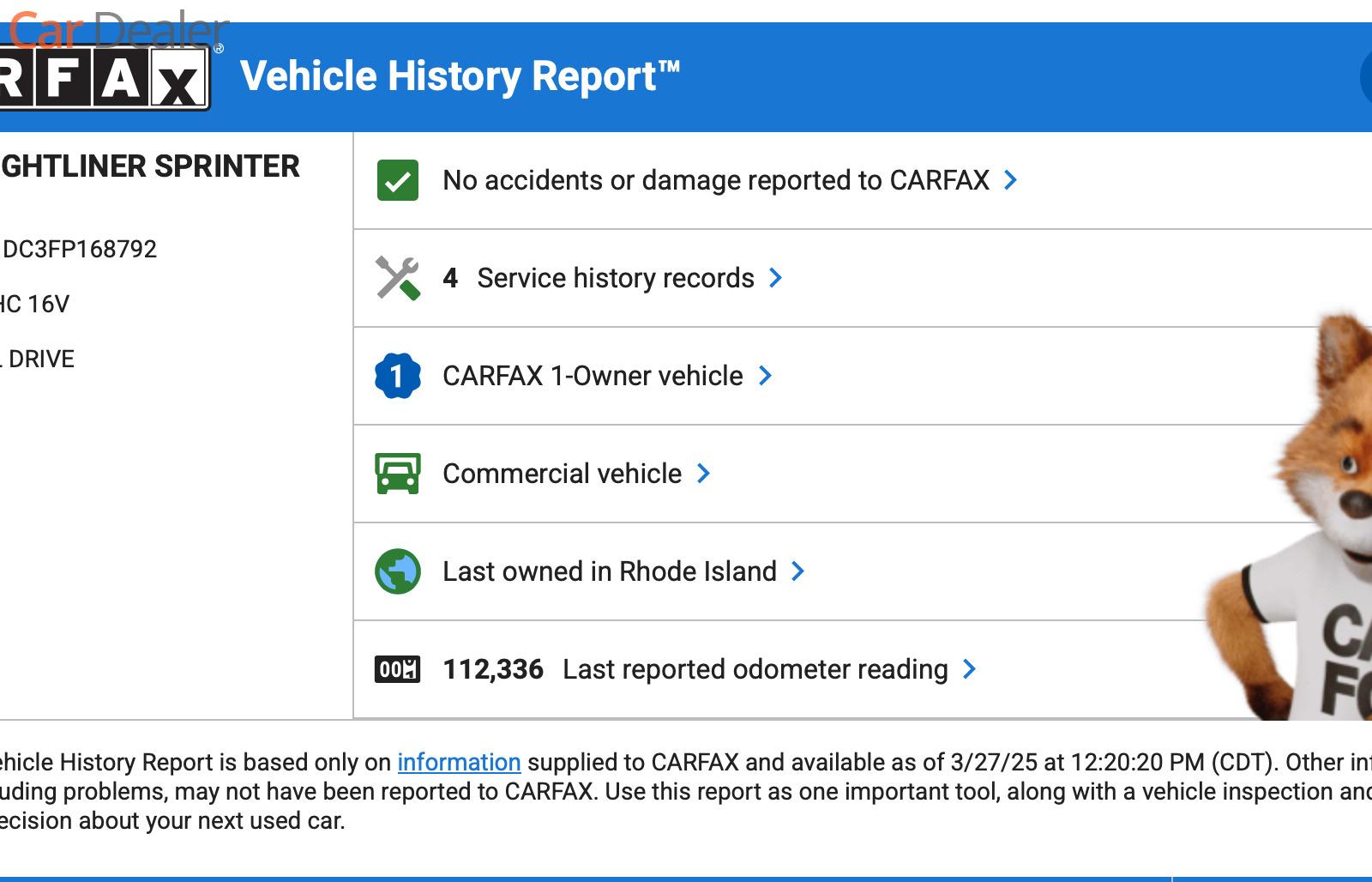Image resolution: width=1372 pixels, height=882 pixels.
Task: Open the "No accidents or damage reported" text link
Action: tap(716, 180)
